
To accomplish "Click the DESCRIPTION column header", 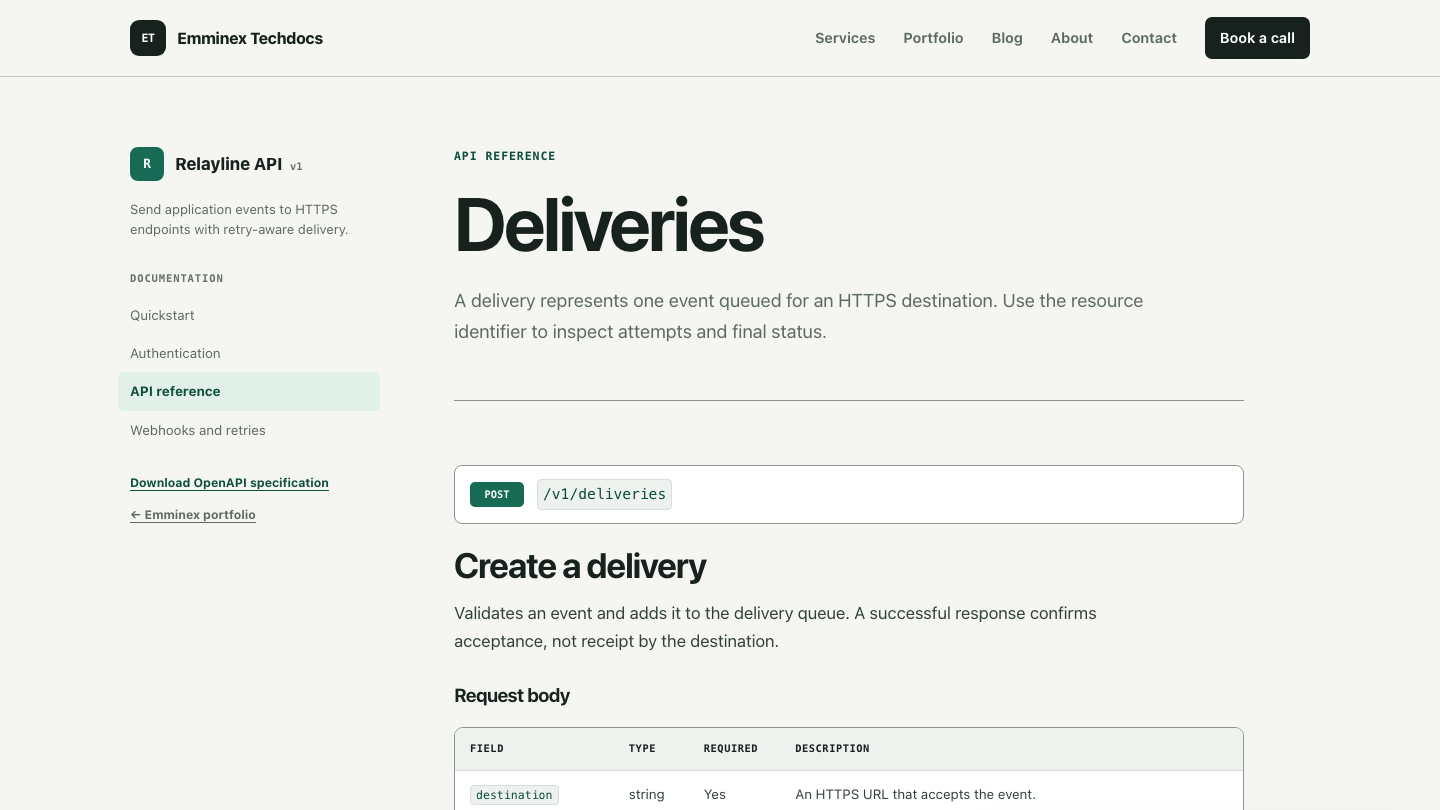I will [832, 748].
